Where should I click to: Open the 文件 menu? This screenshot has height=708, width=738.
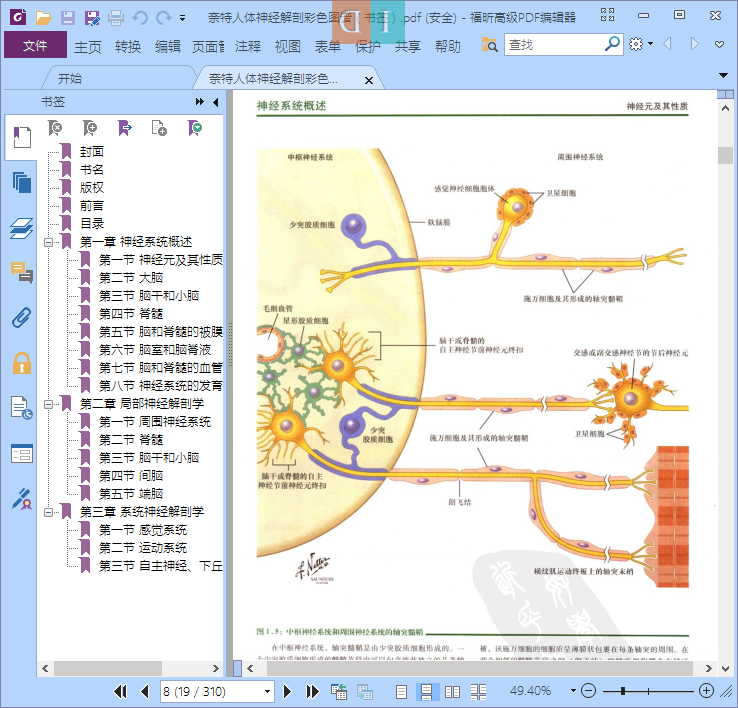[x=35, y=46]
